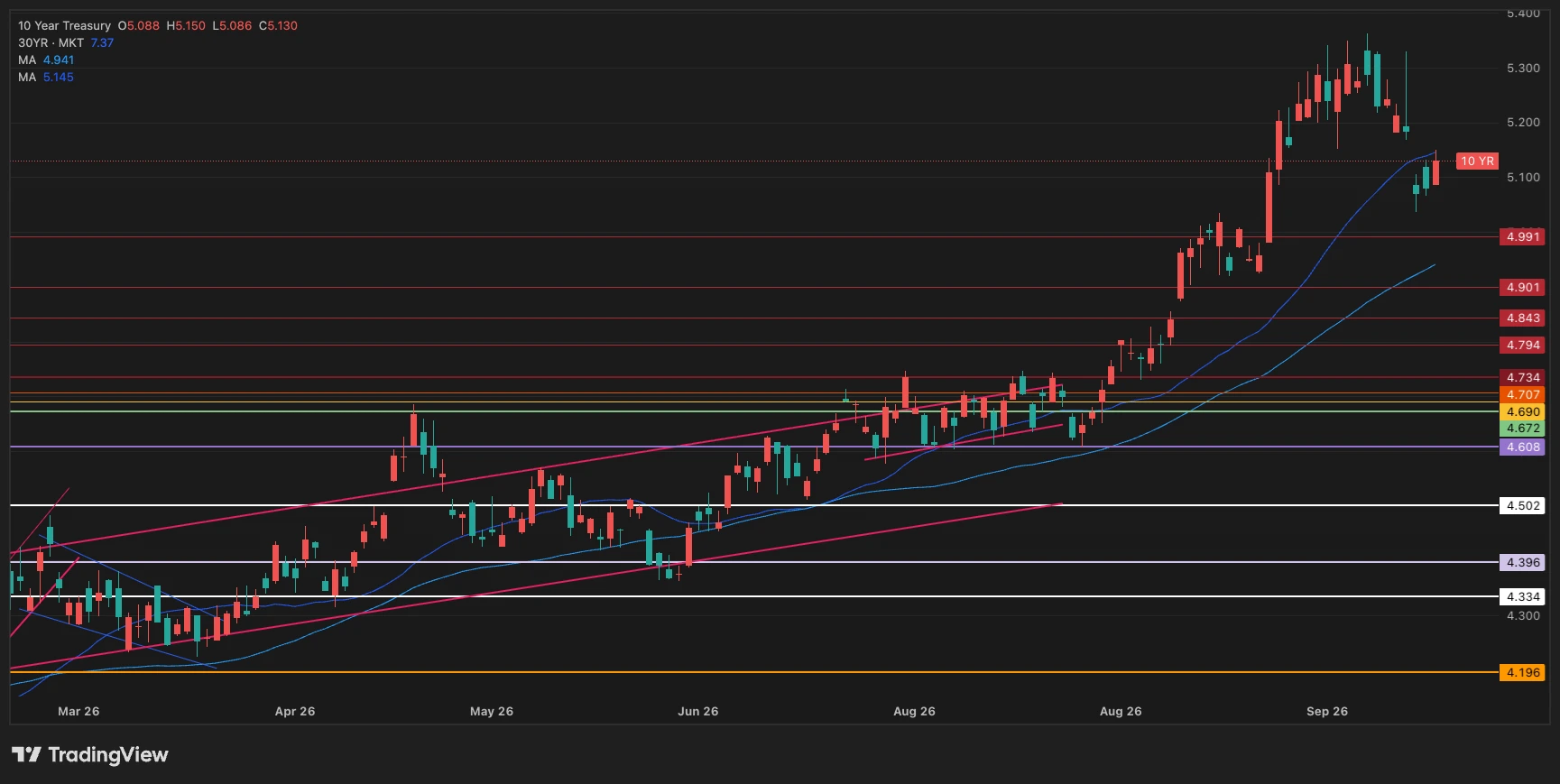Click the Apr 26 date axis label
The height and width of the screenshot is (784, 1560).
295,711
